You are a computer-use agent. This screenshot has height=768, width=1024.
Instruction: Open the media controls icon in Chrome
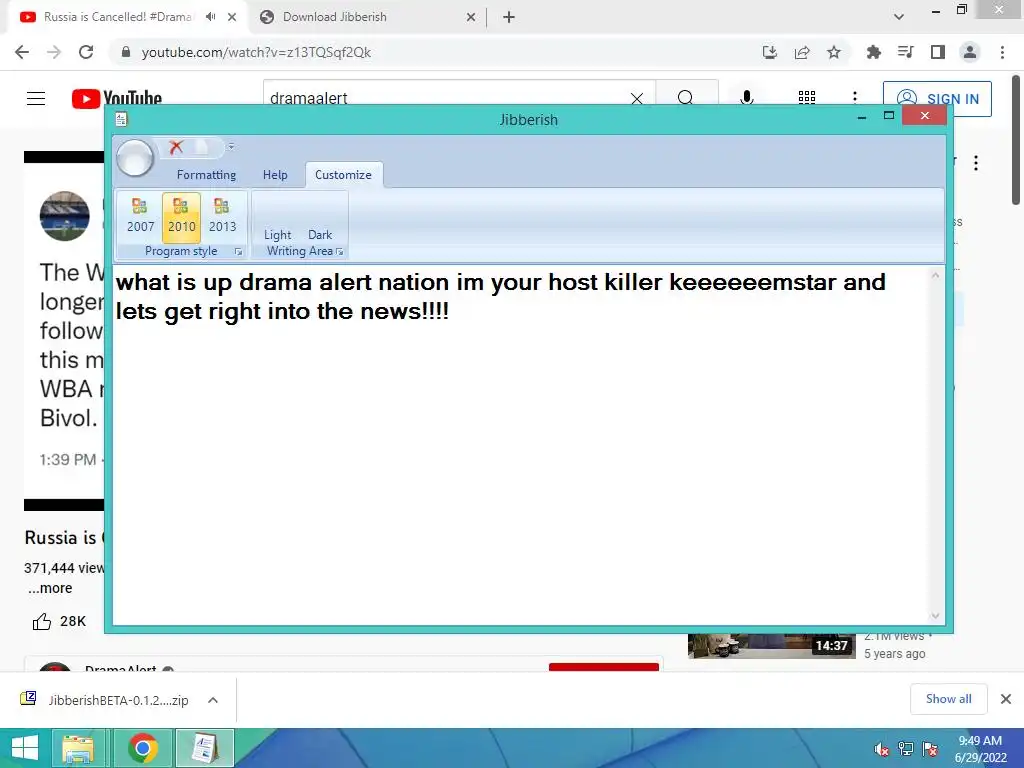coord(905,52)
